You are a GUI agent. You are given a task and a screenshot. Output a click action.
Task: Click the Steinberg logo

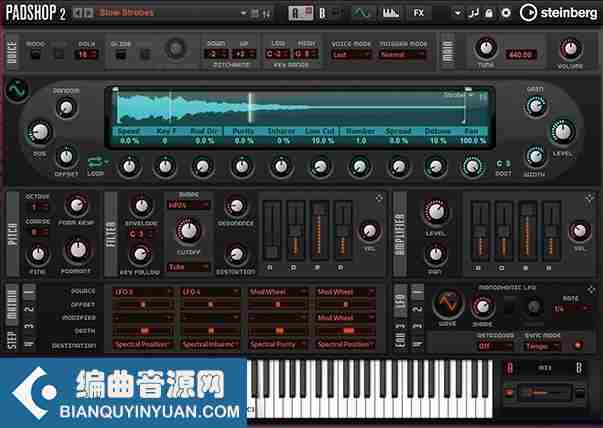(x=559, y=13)
